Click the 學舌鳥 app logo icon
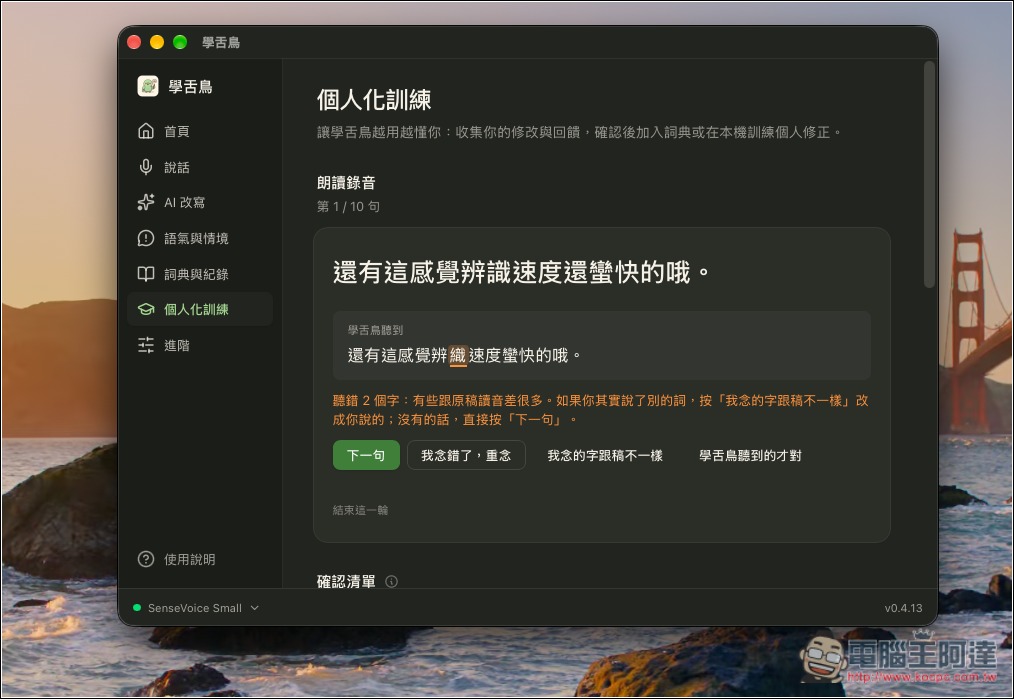Screen dimensions: 1014x699 (147, 86)
